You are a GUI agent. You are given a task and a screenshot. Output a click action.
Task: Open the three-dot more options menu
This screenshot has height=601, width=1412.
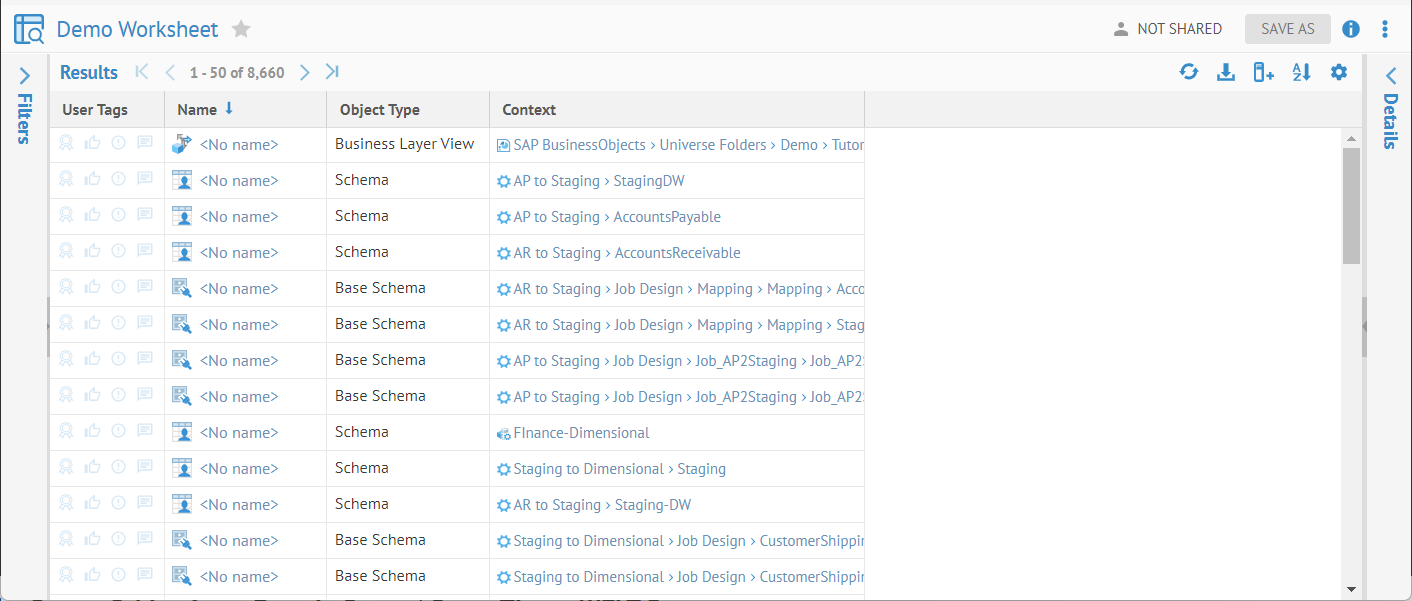pyautogui.click(x=1385, y=29)
